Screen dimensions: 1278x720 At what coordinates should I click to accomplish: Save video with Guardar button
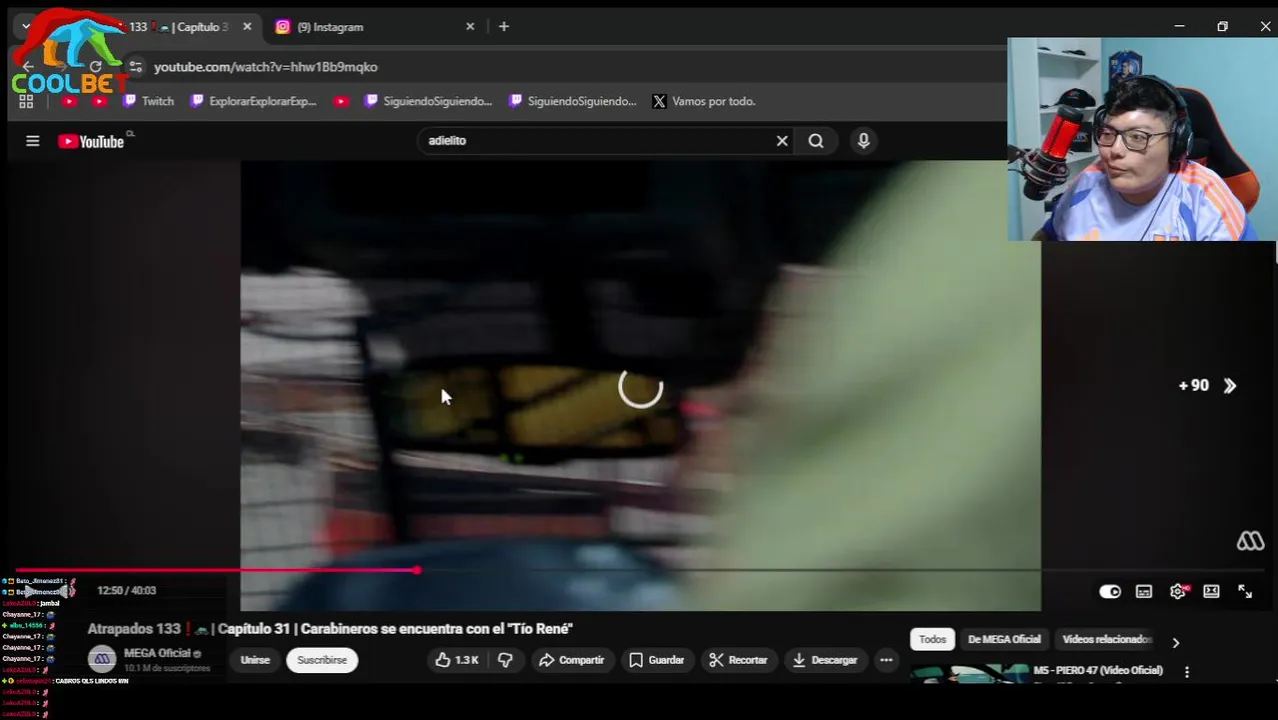[x=656, y=660]
